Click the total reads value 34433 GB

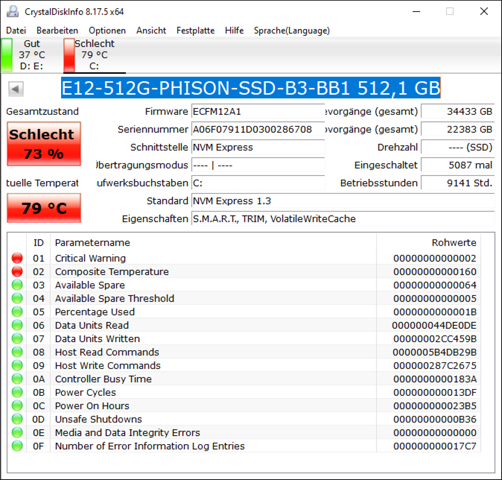click(x=458, y=111)
